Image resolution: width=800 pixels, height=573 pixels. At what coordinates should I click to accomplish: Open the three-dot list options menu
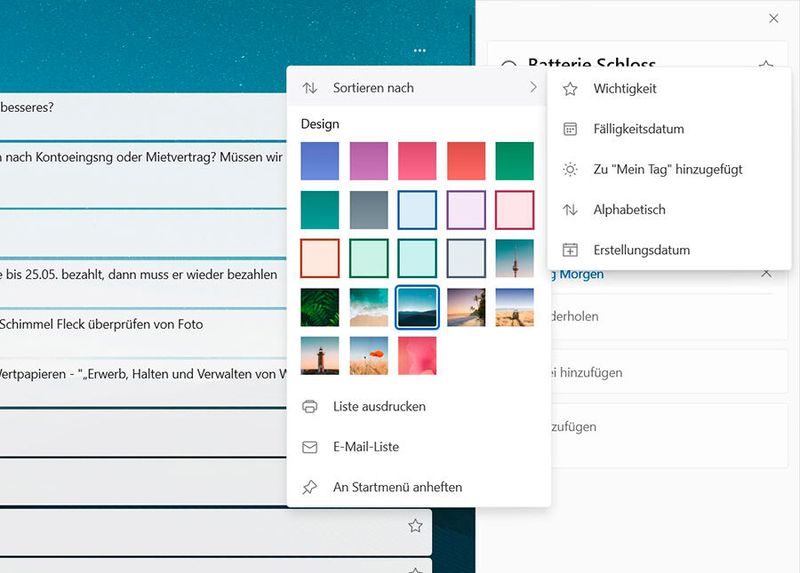pos(419,51)
